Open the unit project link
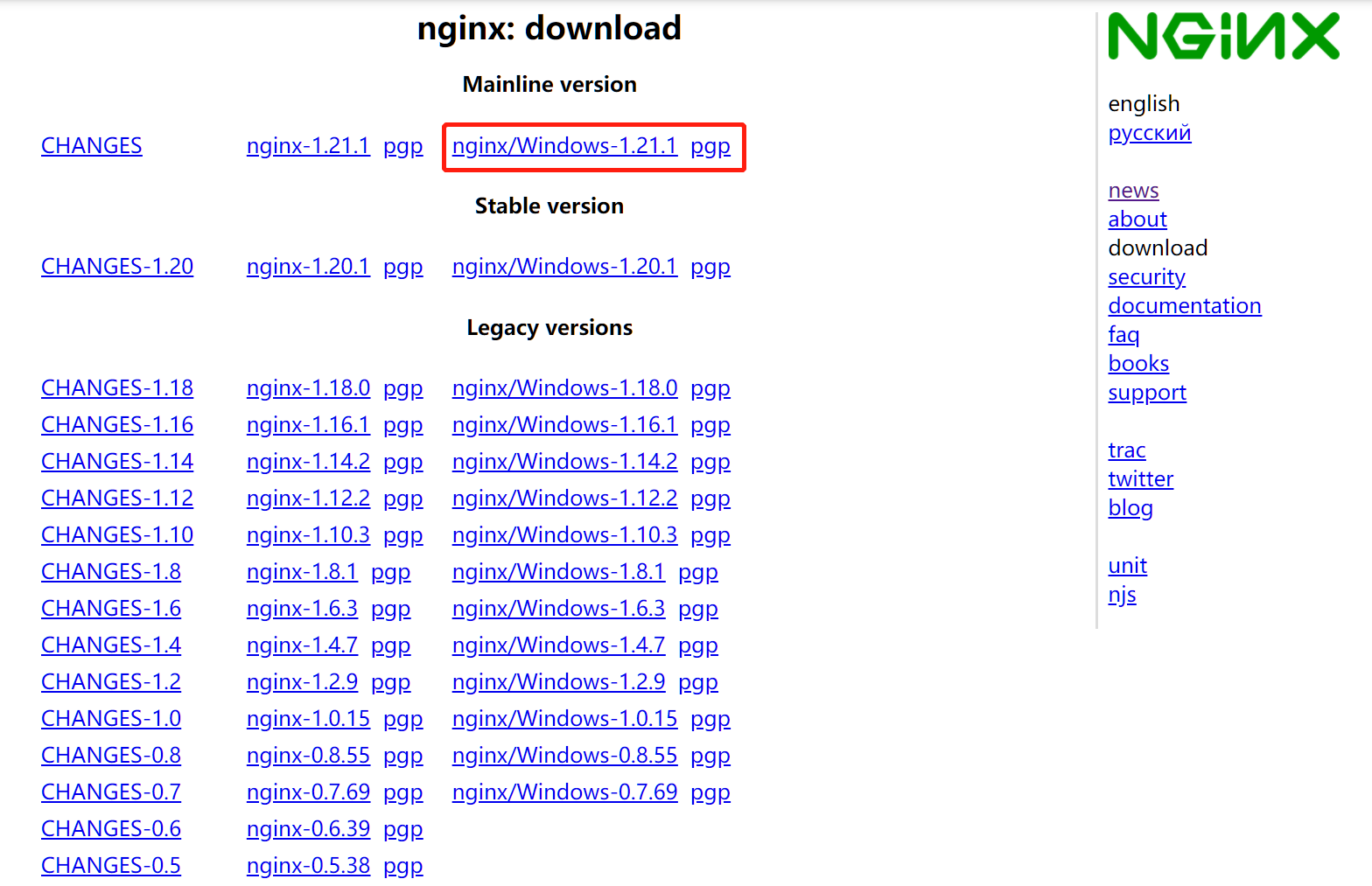This screenshot has width=1372, height=886. pyautogui.click(x=1127, y=566)
